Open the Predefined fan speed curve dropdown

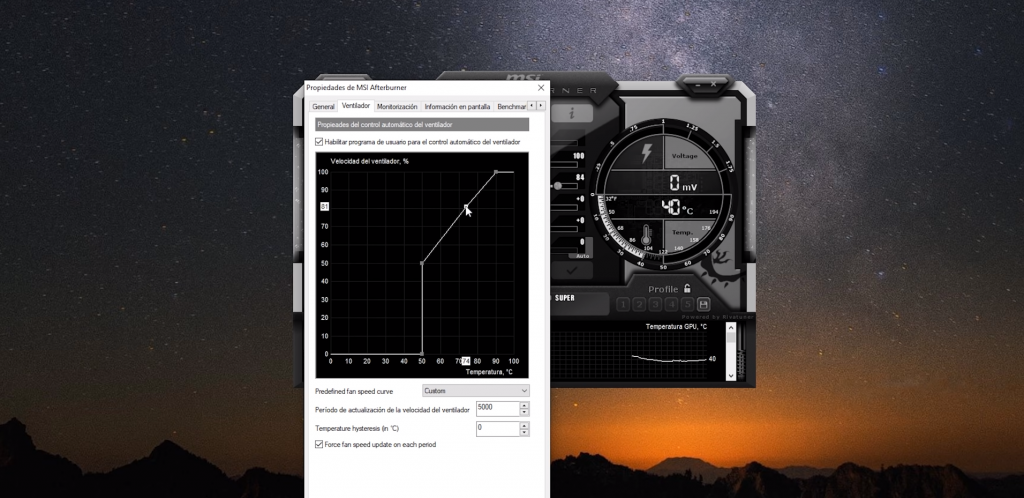[475, 390]
